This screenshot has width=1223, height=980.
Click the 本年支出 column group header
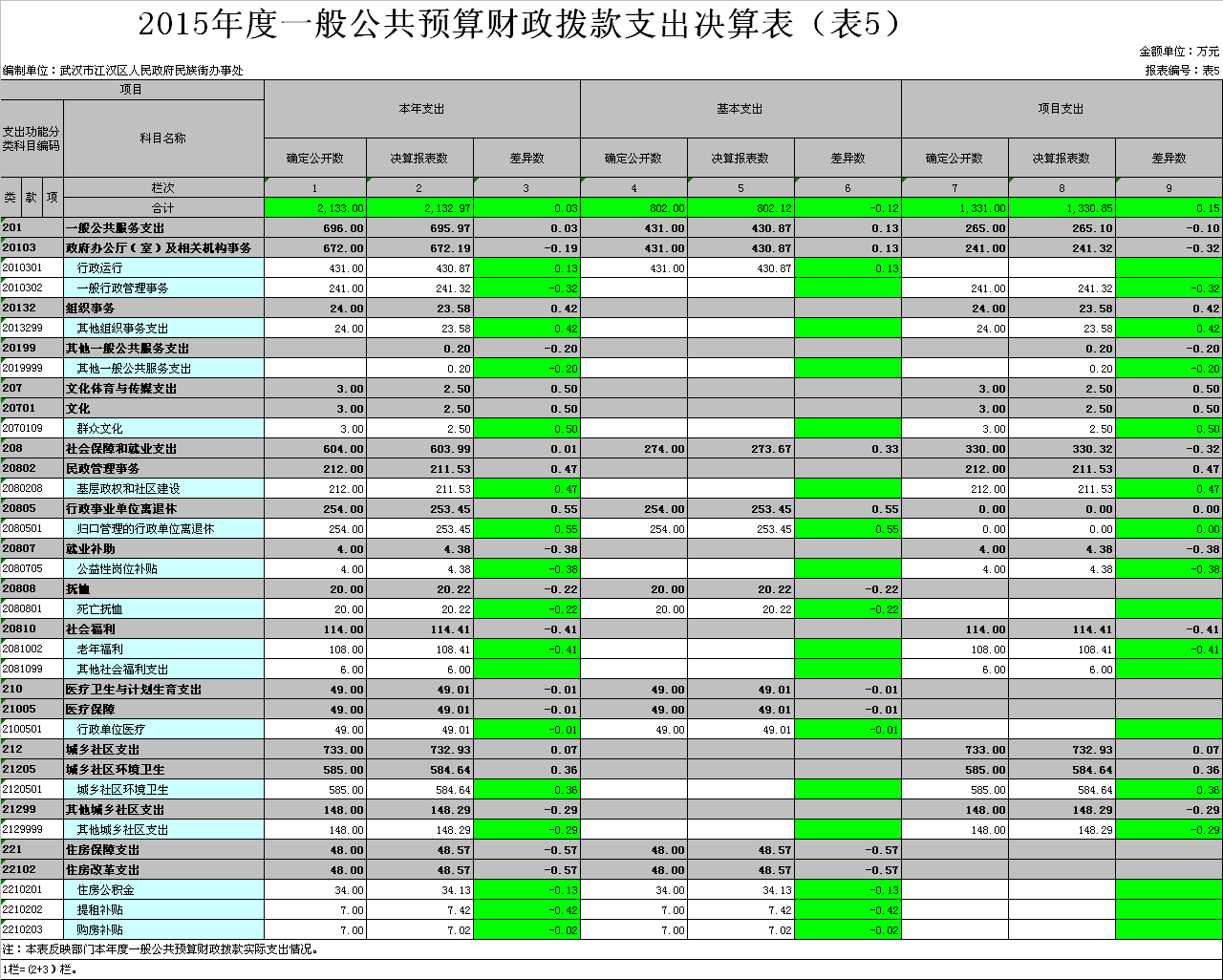421,109
